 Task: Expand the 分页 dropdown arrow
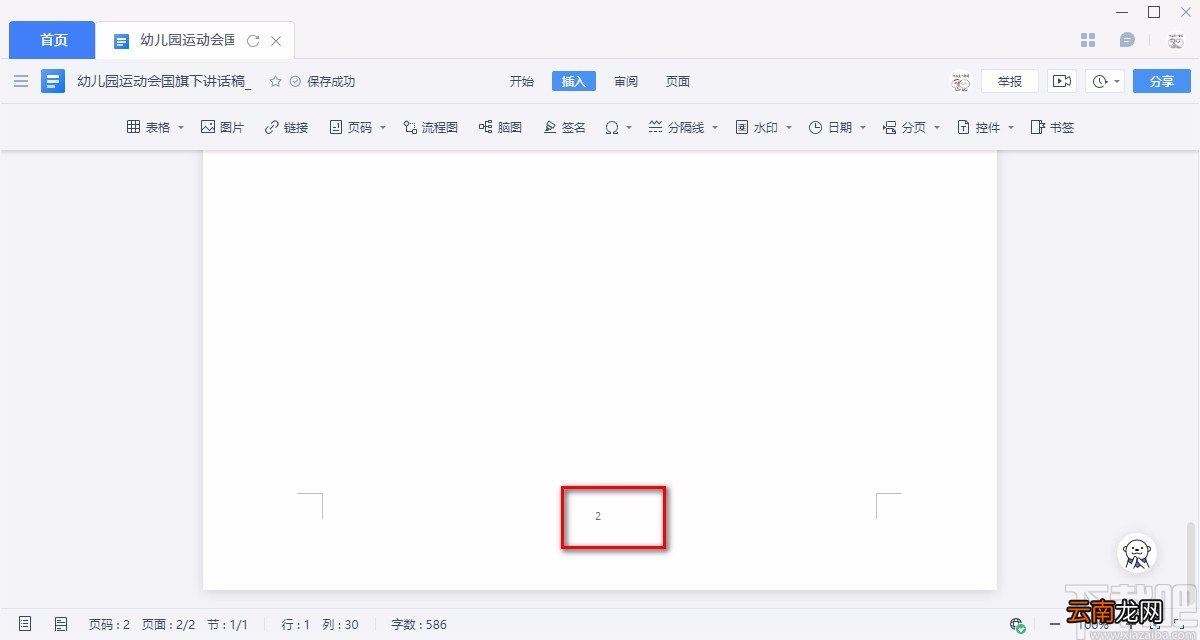pos(937,128)
